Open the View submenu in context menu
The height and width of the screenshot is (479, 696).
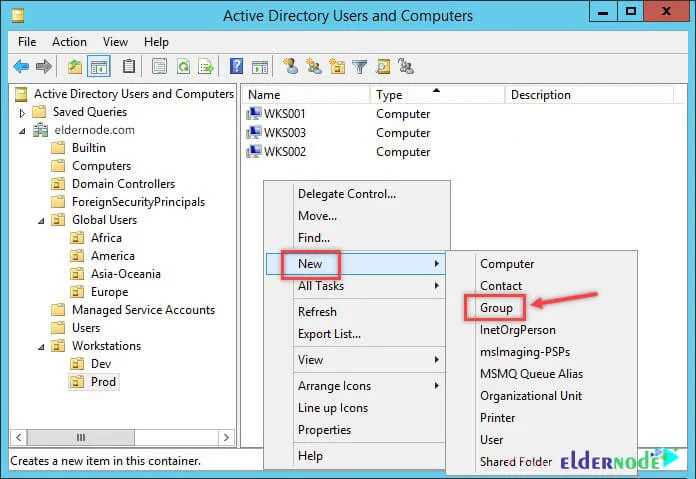click(x=356, y=360)
